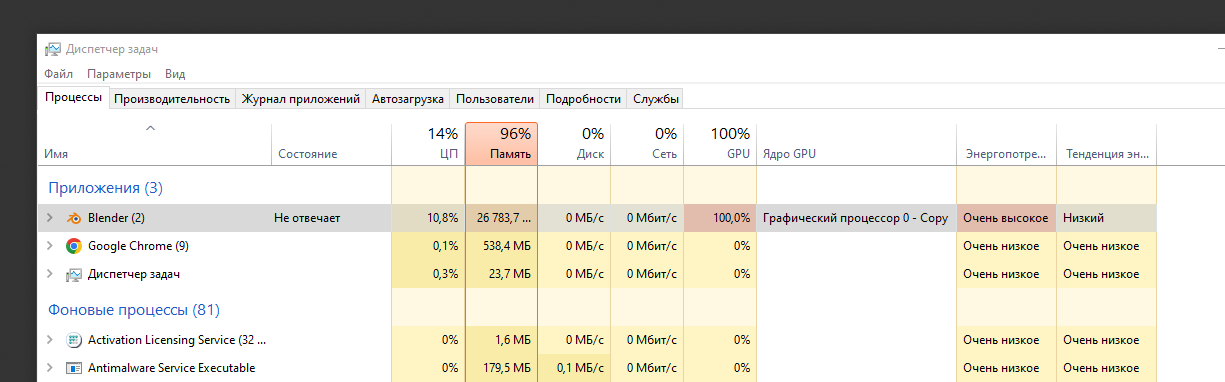Sort processes by GPU column header

(x=720, y=144)
